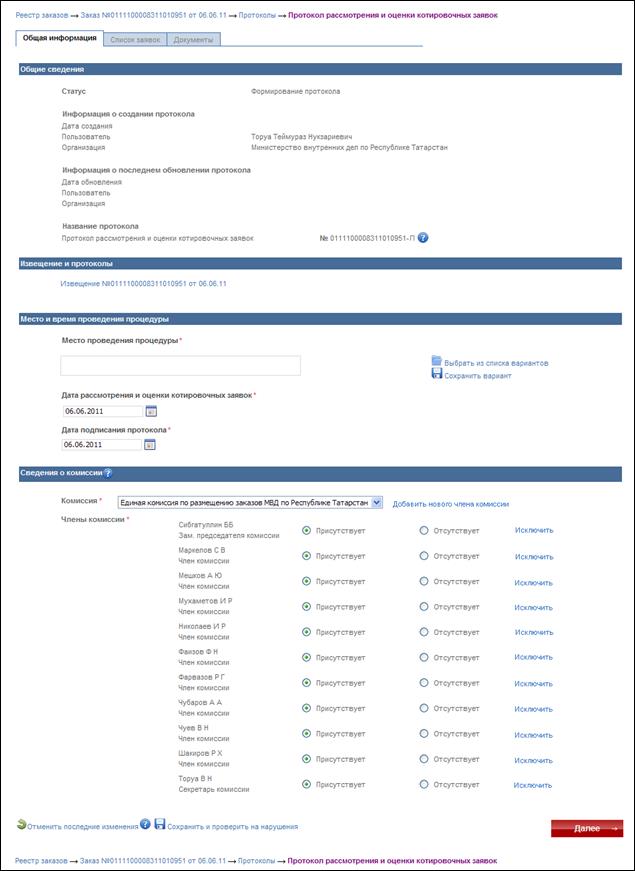
Task: Switch to Общая информация tab
Action: [x=59, y=38]
